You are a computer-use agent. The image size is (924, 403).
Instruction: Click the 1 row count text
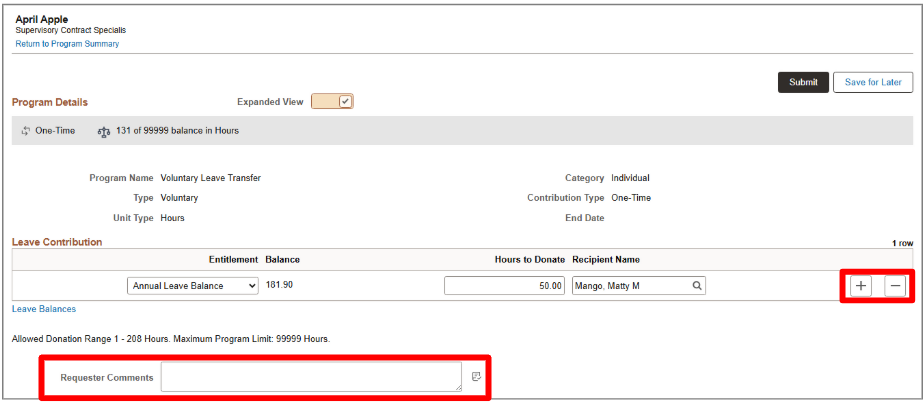click(902, 243)
